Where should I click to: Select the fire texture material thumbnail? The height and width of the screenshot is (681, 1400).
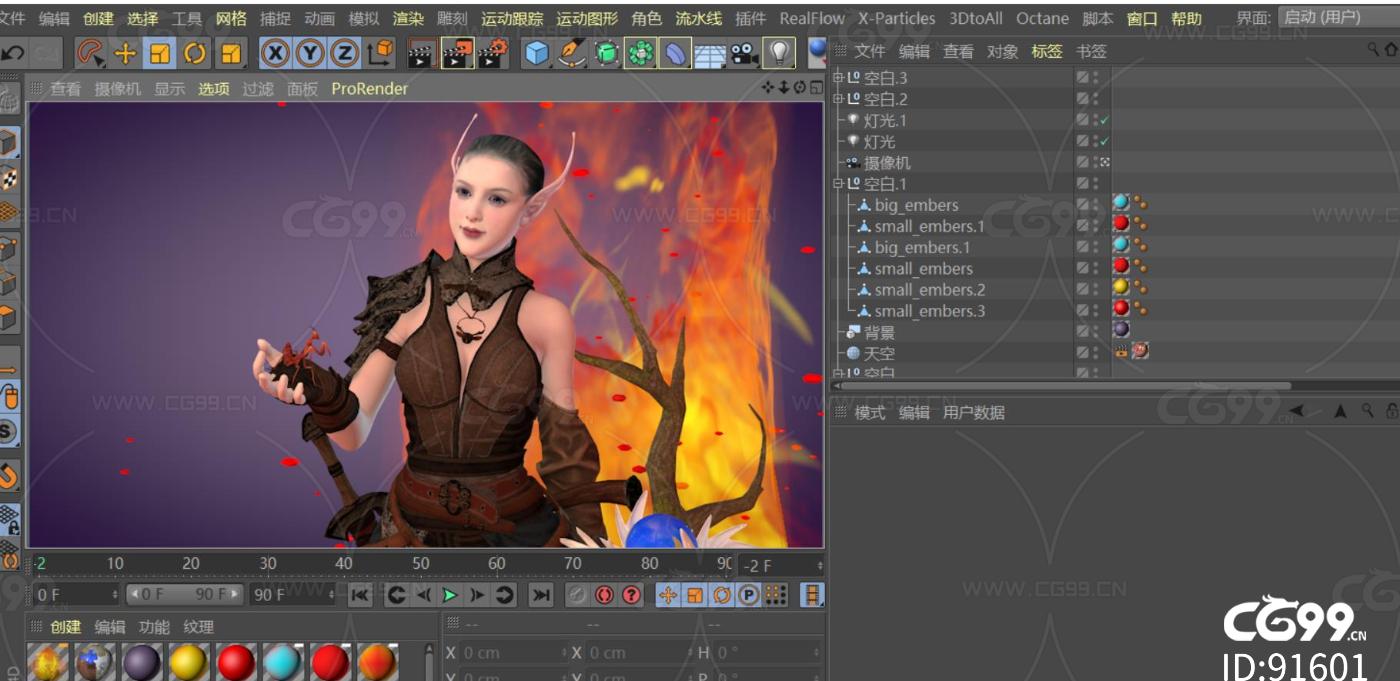point(48,663)
